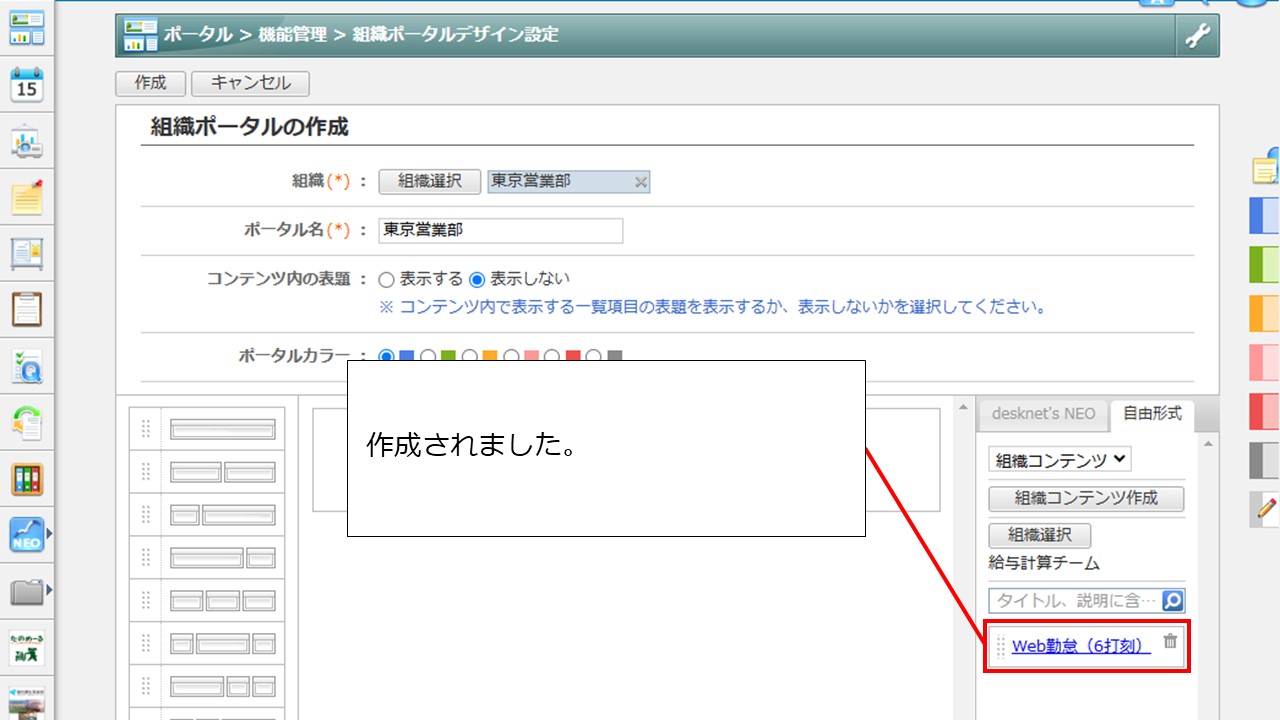This screenshot has height=720, width=1280.
Task: Choose the green portal color radio
Action: (x=428, y=356)
